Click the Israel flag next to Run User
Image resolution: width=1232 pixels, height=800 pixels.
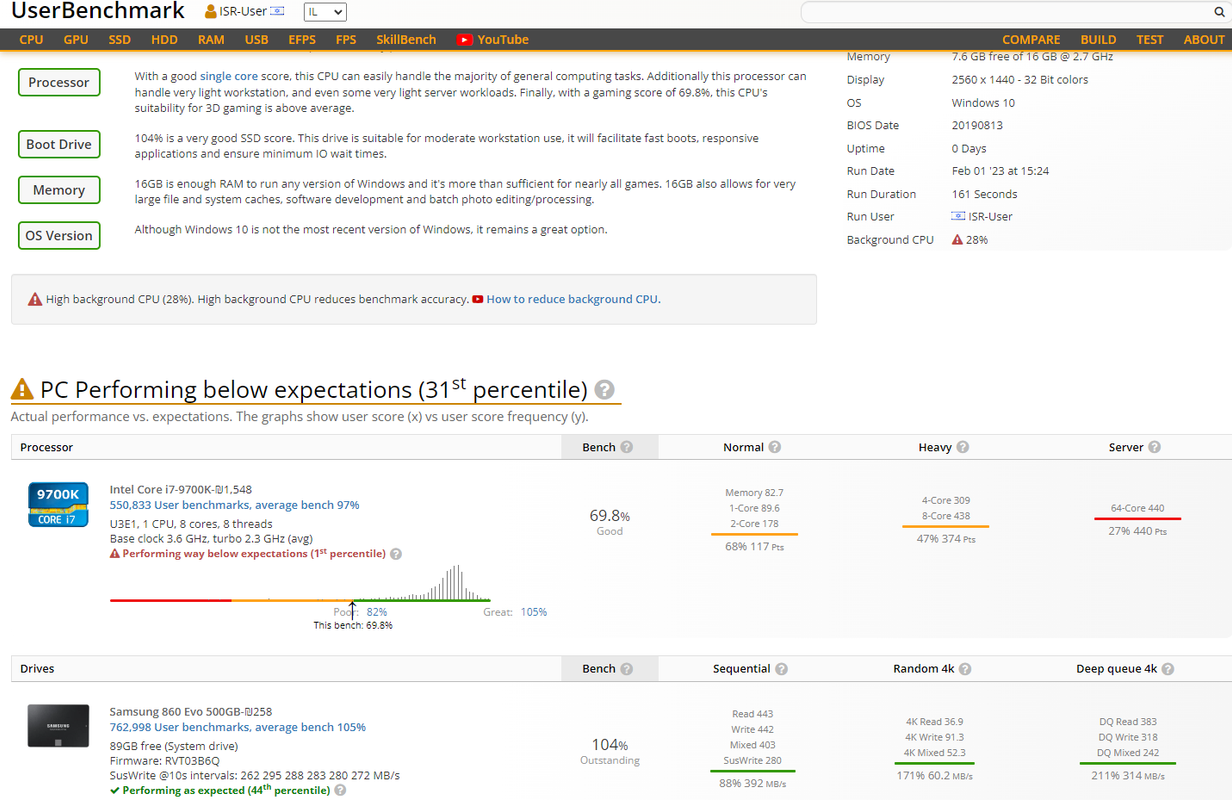(958, 217)
